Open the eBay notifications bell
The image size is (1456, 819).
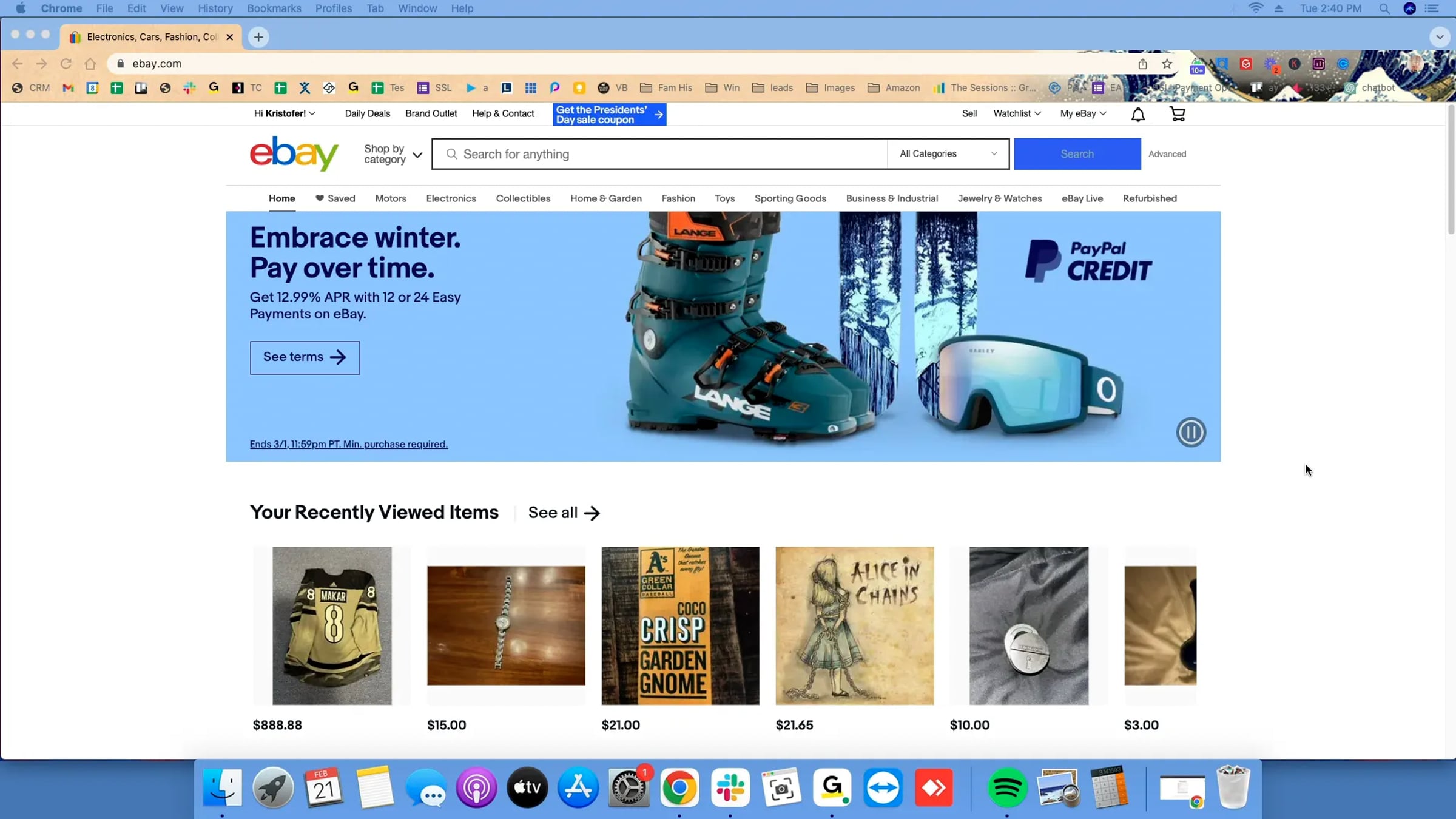pos(1138,114)
